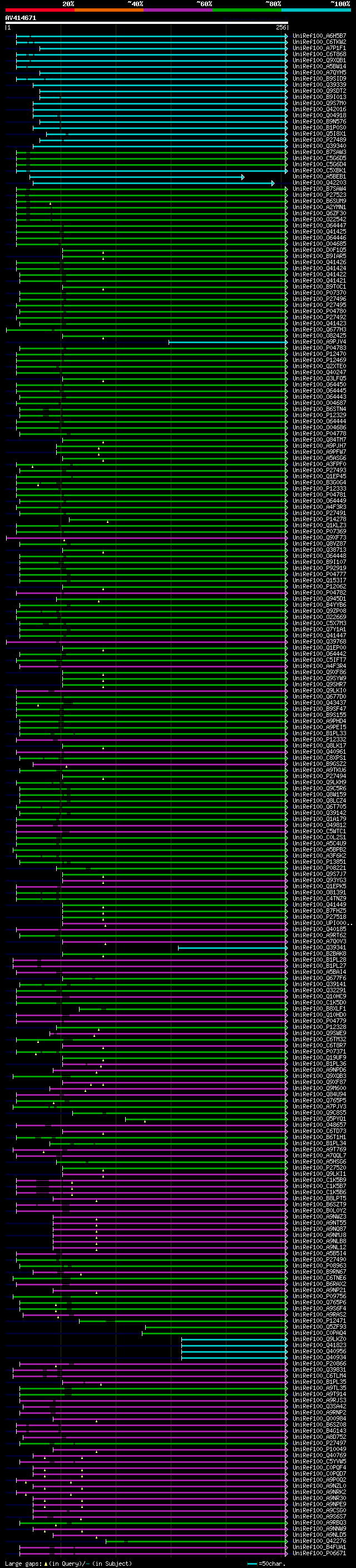Select hit label UniRef100_B7SAW4
Screen dimensions: 356x1568
[319, 189]
